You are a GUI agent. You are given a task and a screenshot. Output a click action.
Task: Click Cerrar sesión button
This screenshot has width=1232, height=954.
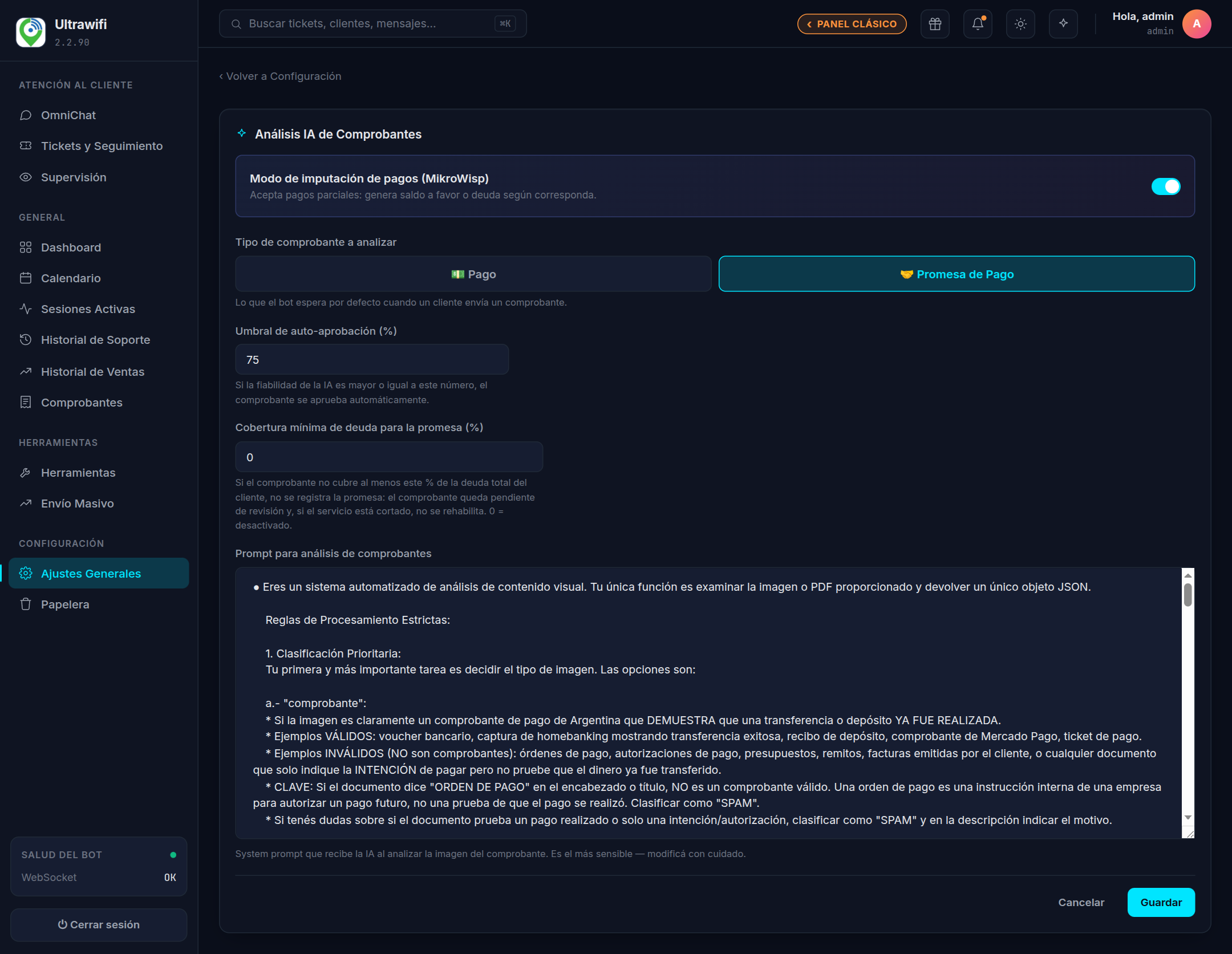99,925
